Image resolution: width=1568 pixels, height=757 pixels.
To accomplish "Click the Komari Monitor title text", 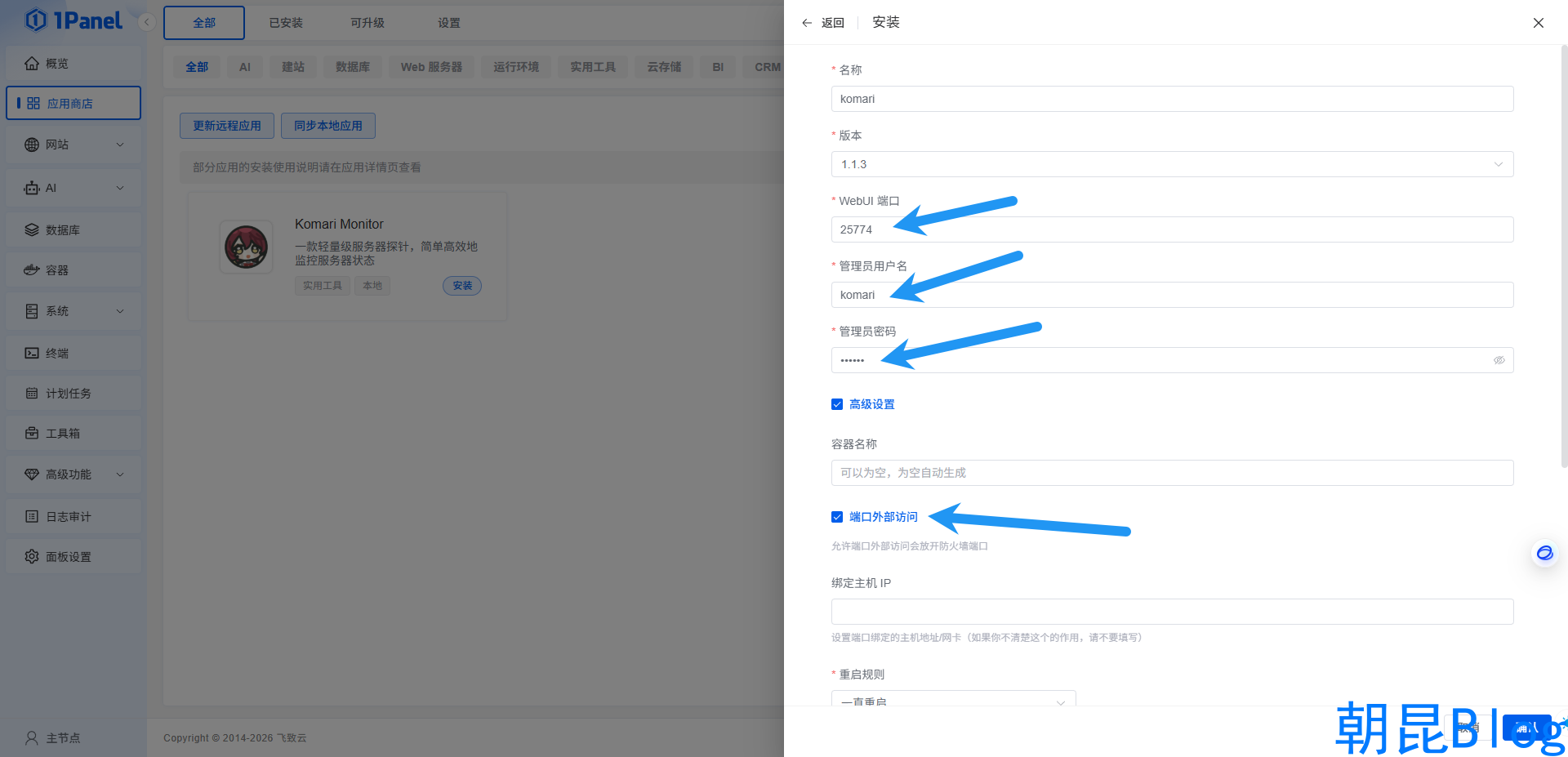I will pyautogui.click(x=339, y=224).
